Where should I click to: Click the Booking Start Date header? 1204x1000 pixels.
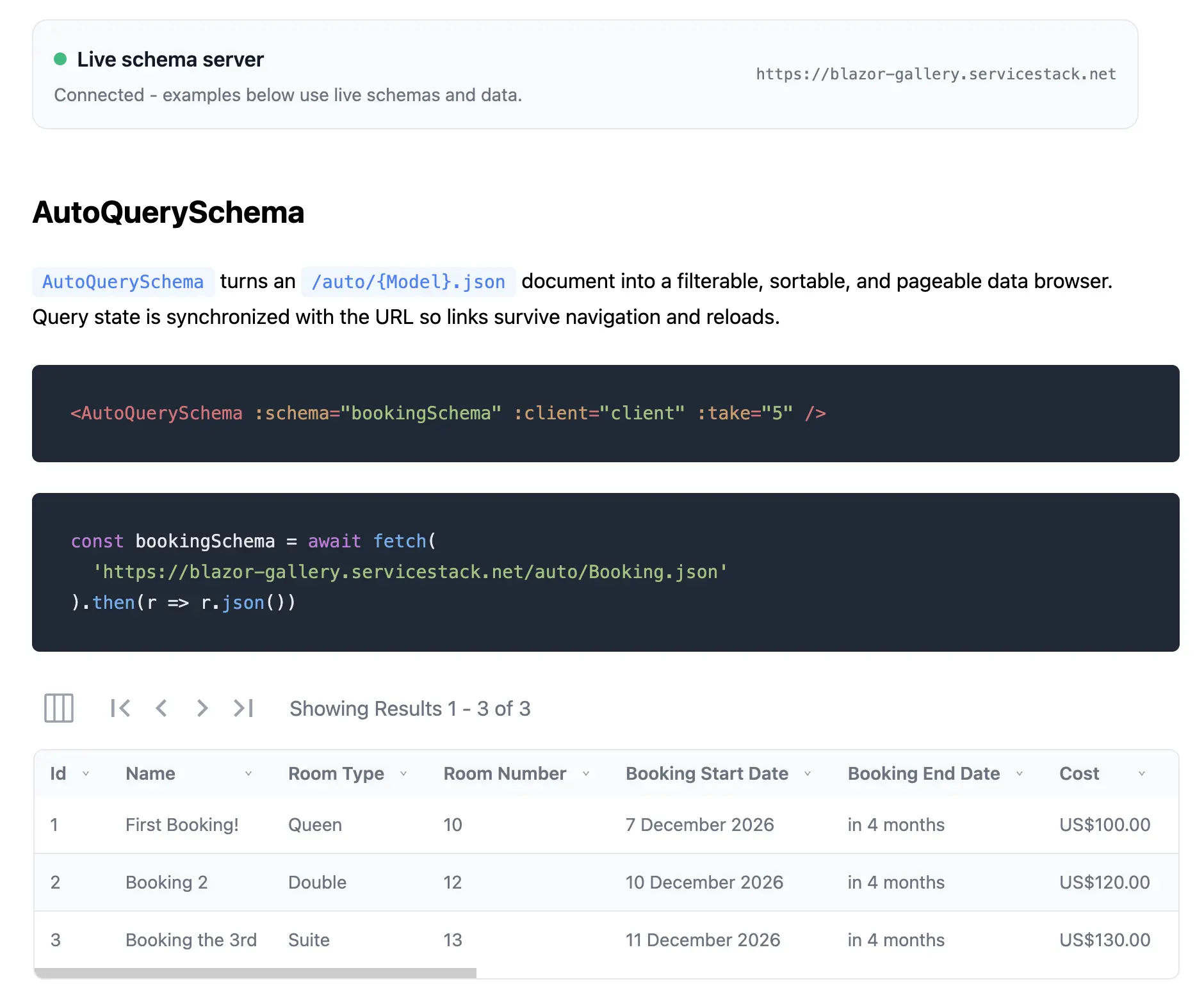click(x=707, y=773)
